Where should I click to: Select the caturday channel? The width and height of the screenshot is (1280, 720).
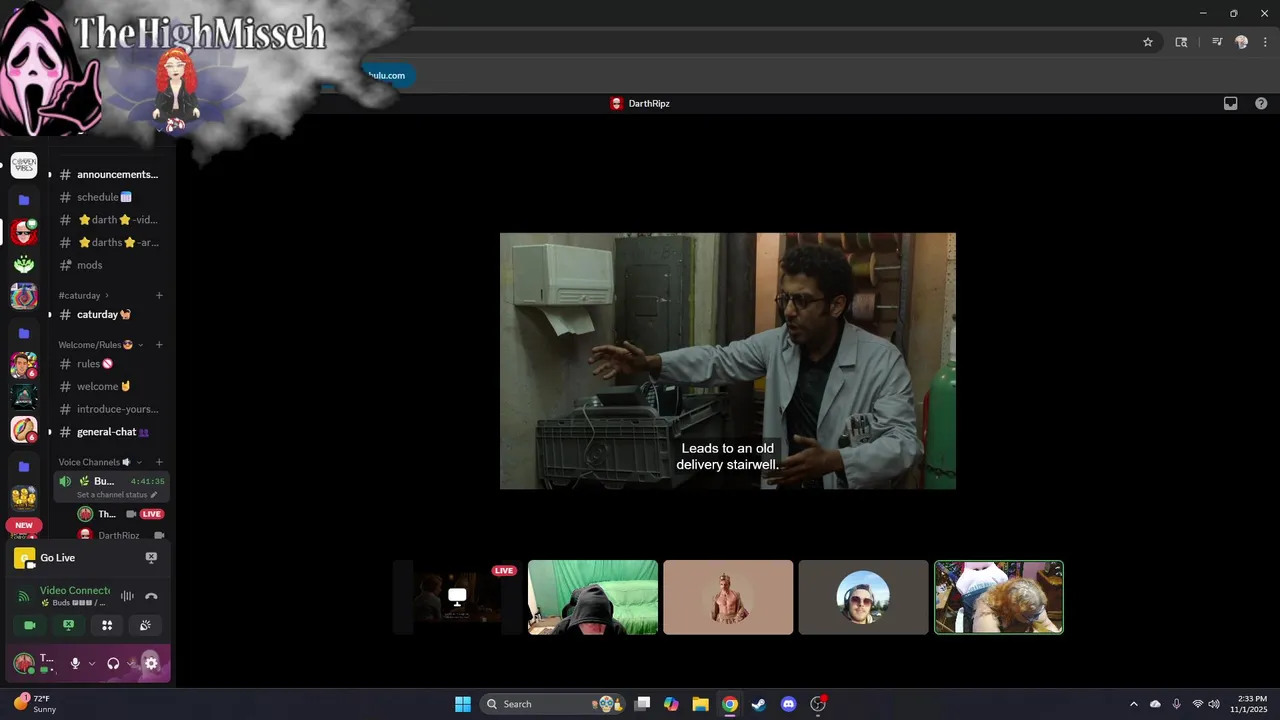(x=111, y=314)
